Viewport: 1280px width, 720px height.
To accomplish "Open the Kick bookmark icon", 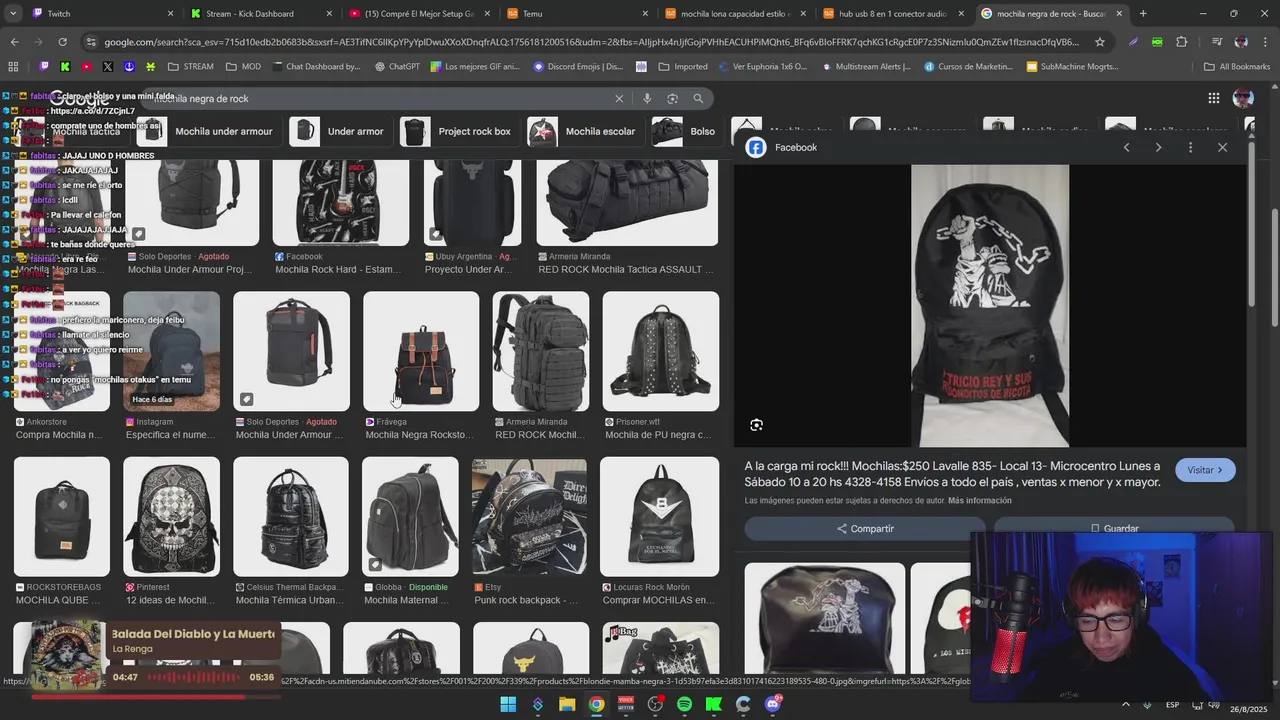I will 65,66.
